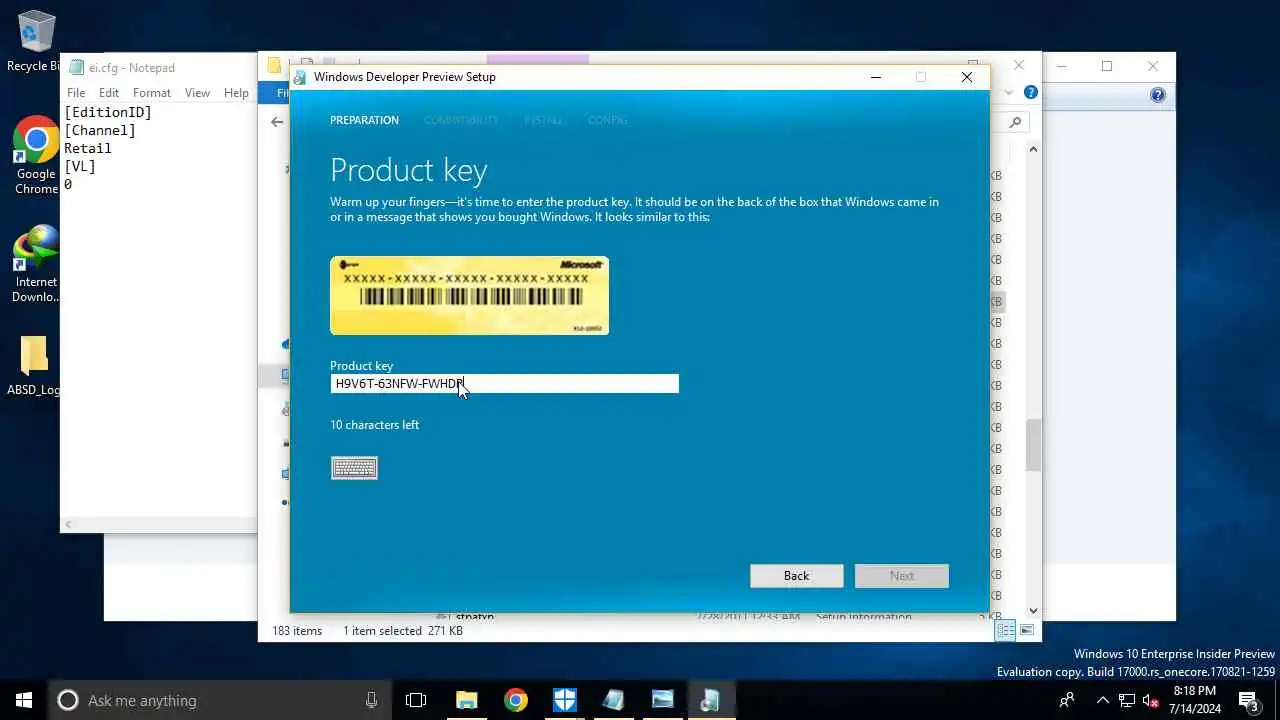Click the File Explorer help icon
The width and height of the screenshot is (1280, 720).
pyautogui.click(x=1031, y=93)
